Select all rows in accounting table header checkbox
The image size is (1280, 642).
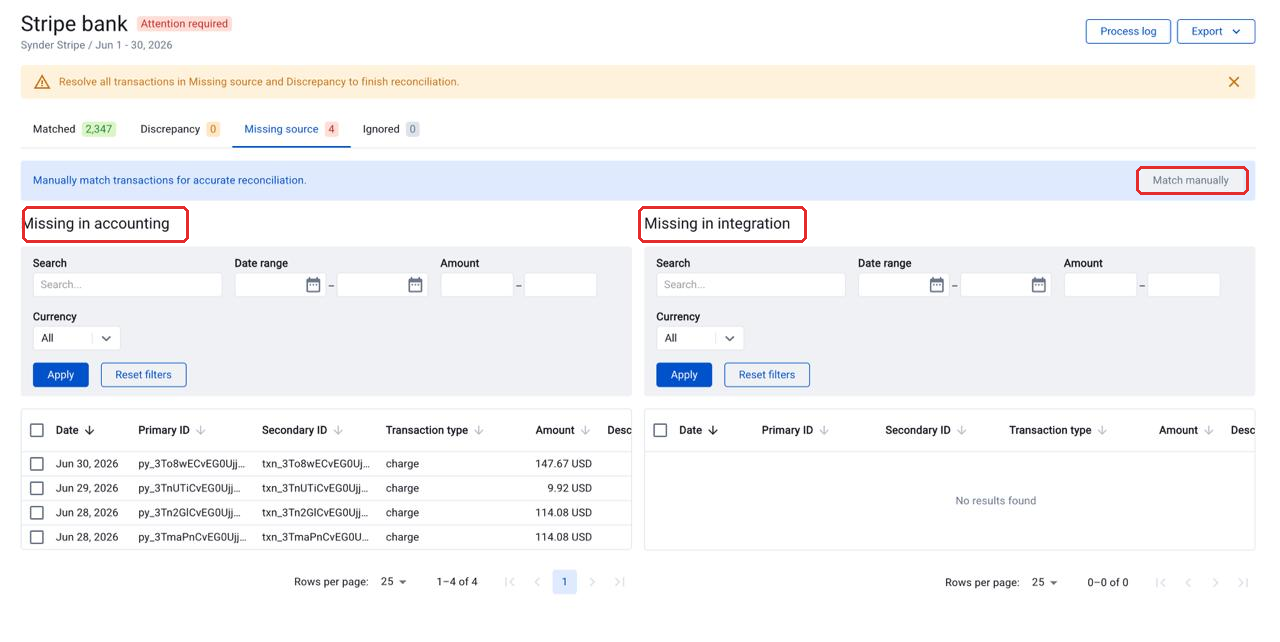(x=37, y=430)
